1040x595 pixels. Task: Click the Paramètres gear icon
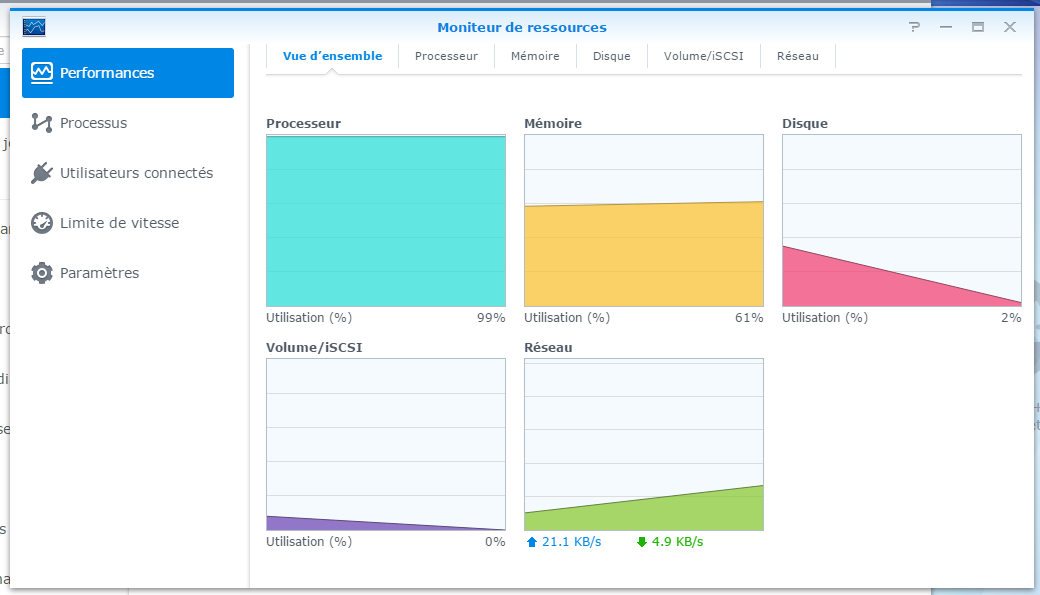tap(42, 273)
